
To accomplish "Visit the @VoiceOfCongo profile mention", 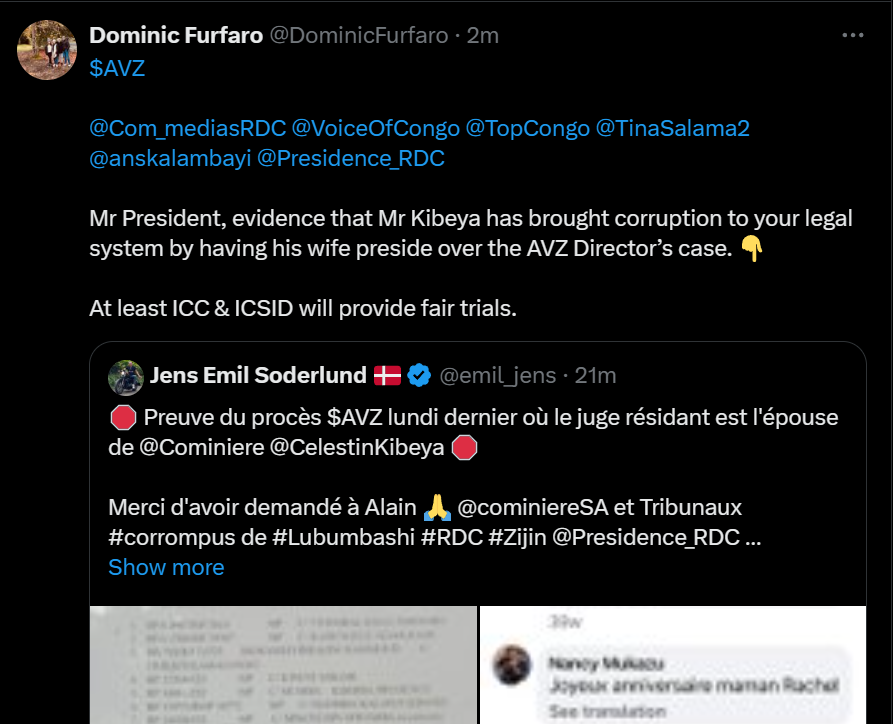I will click(x=375, y=128).
